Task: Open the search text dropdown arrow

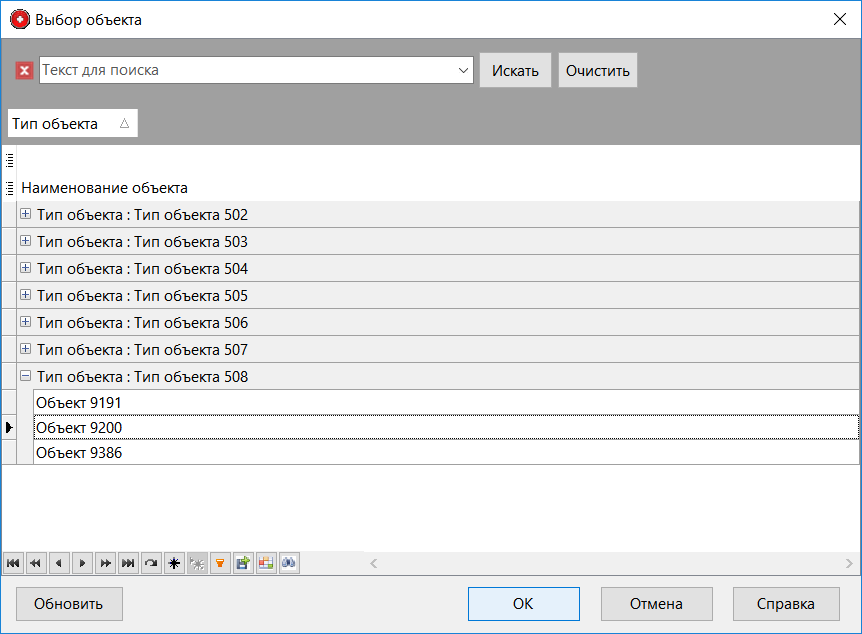Action: 463,70
